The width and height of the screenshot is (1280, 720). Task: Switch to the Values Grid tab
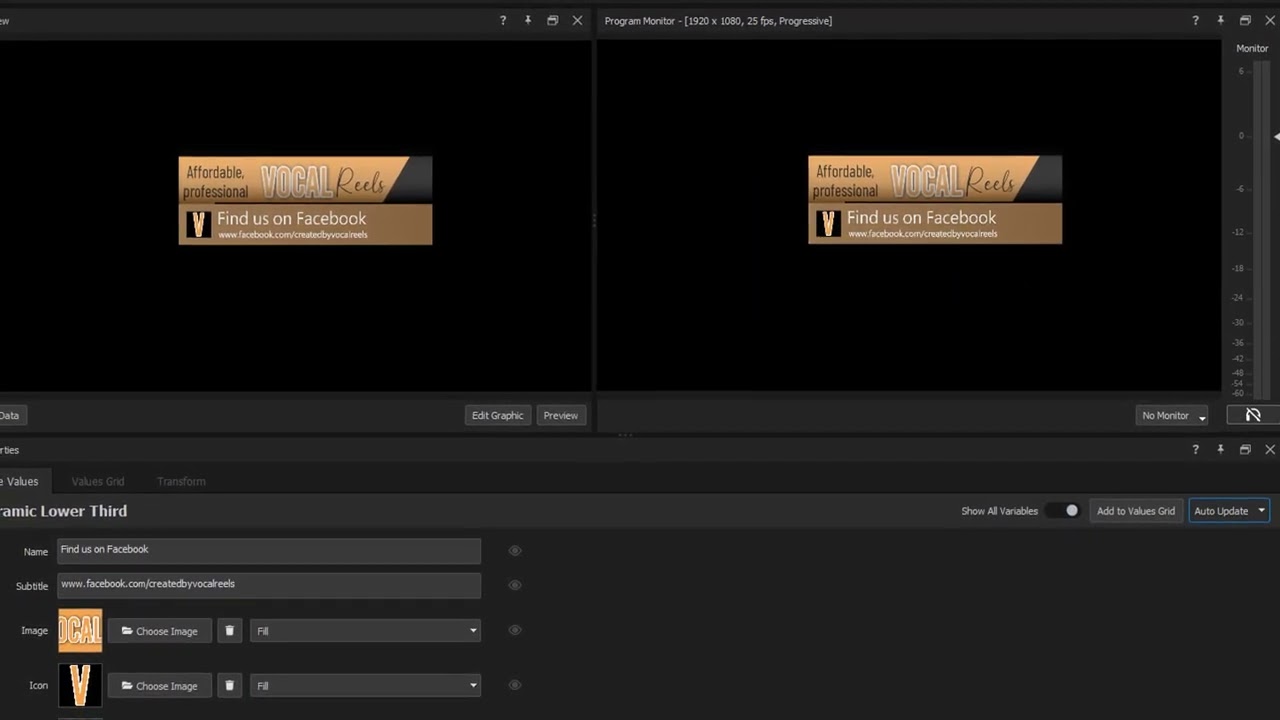point(98,481)
